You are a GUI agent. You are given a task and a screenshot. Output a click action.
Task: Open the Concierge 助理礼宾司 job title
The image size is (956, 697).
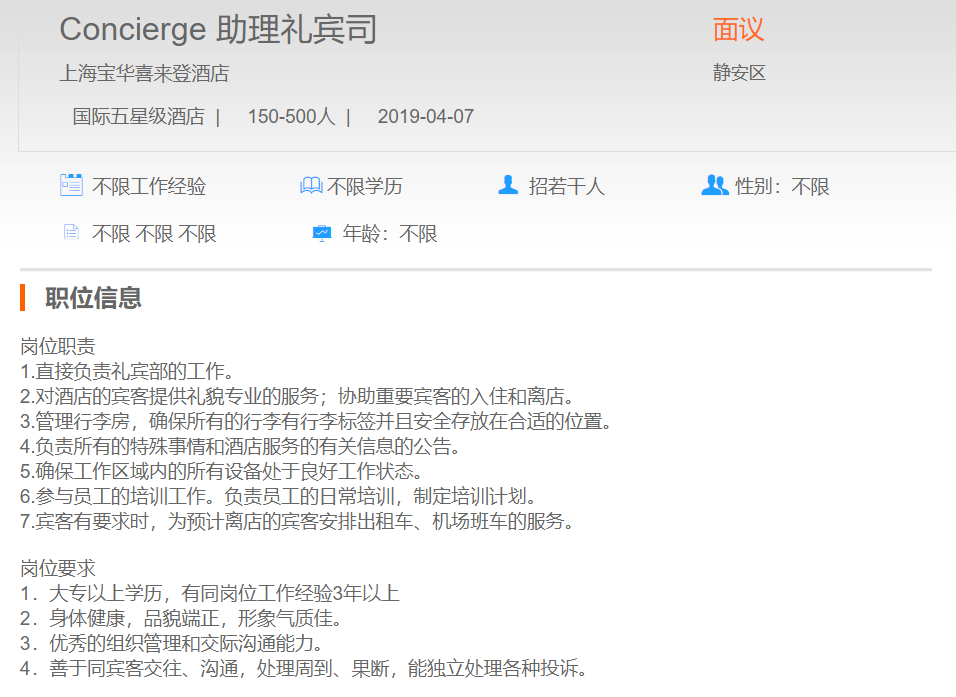pos(218,30)
